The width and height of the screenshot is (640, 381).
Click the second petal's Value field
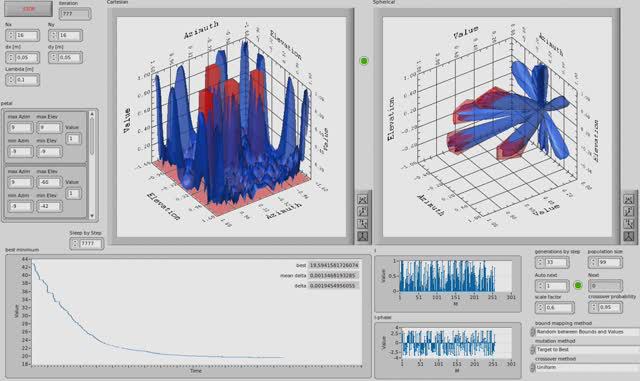coord(73,193)
